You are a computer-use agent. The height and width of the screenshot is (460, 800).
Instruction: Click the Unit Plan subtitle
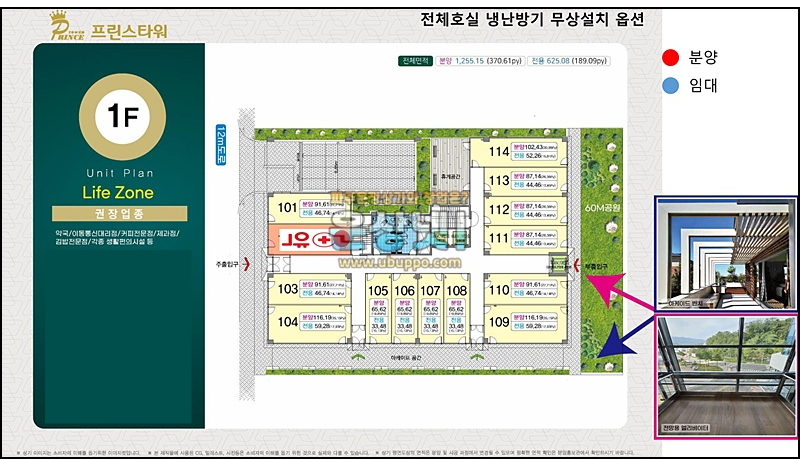pos(120,173)
